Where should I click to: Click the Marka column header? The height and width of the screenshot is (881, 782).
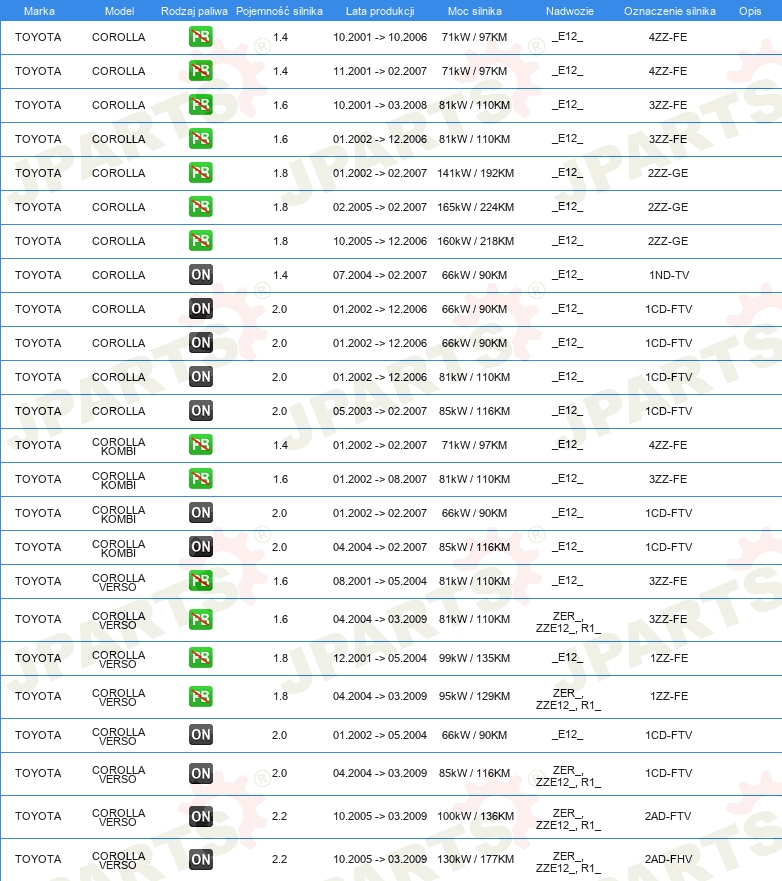coord(39,11)
